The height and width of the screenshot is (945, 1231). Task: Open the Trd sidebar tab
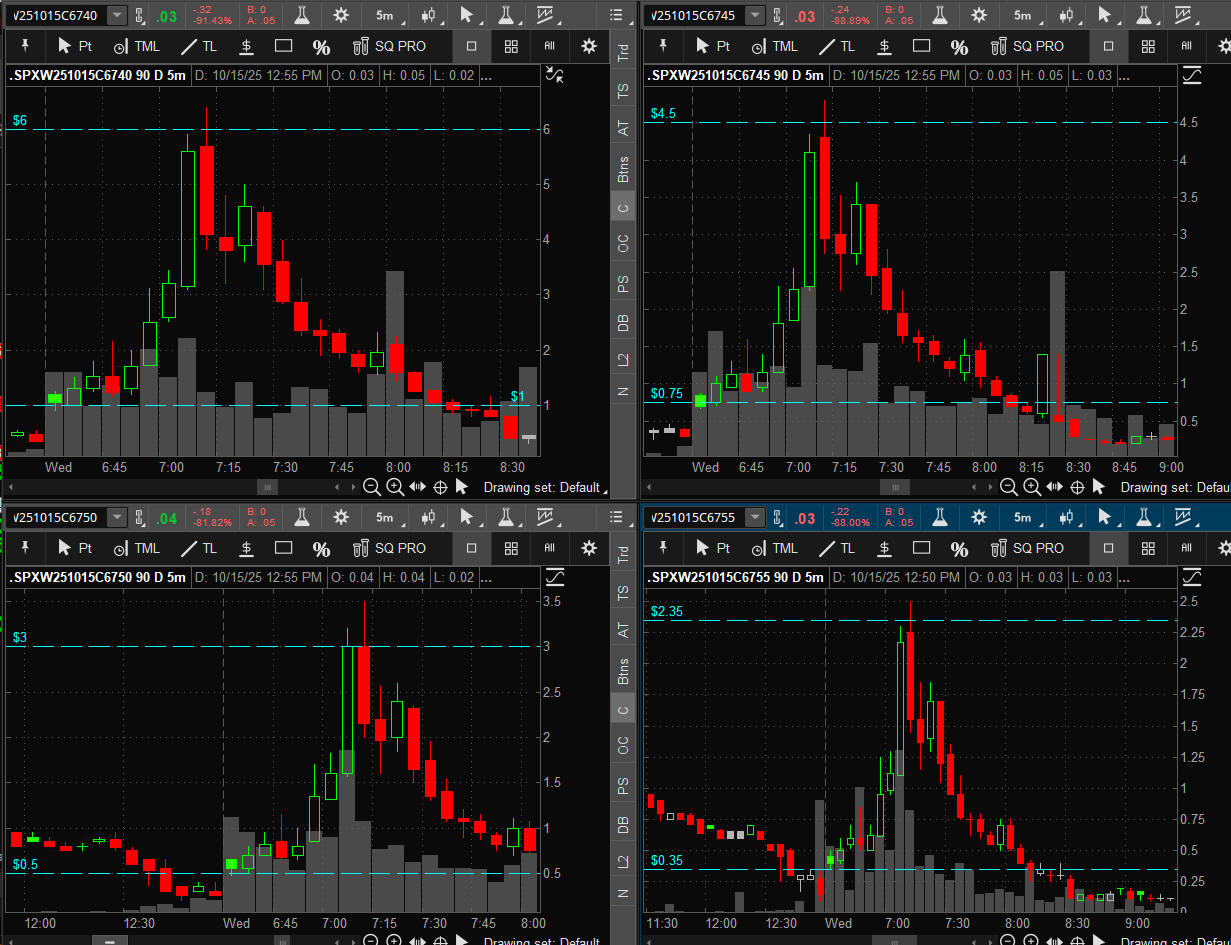tap(623, 53)
